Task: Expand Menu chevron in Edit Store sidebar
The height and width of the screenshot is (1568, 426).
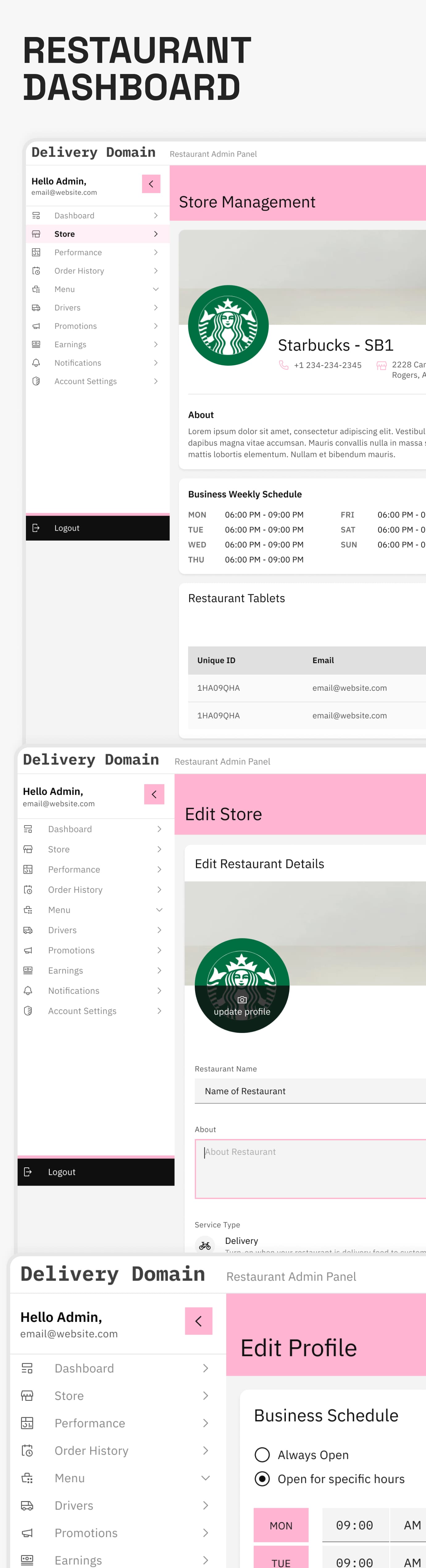Action: point(159,909)
